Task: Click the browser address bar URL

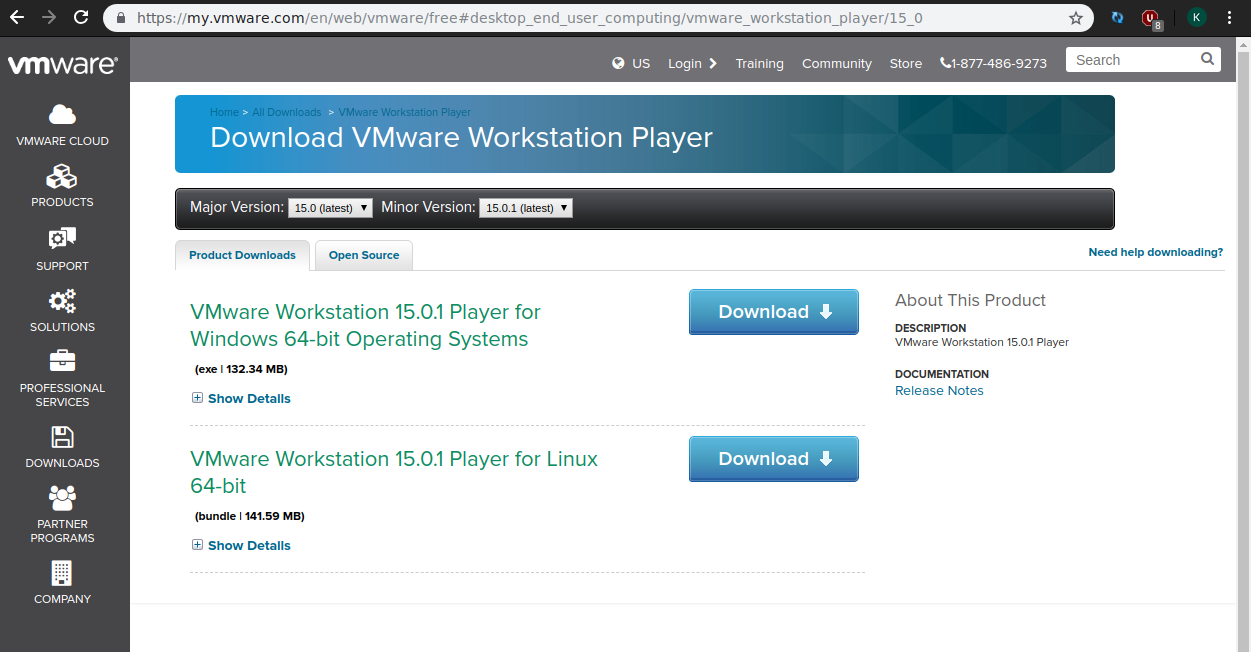Action: (529, 18)
